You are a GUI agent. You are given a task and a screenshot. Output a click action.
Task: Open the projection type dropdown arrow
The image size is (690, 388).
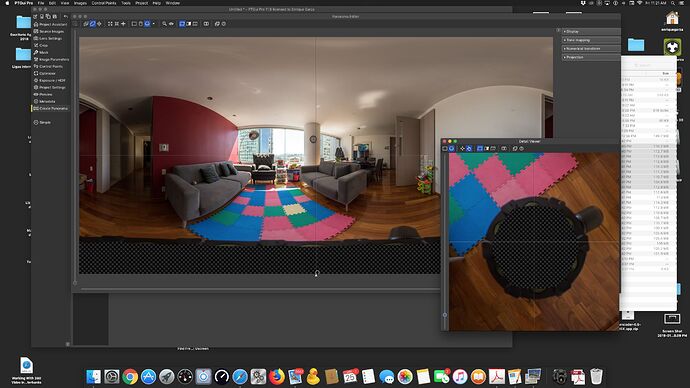[153, 24]
